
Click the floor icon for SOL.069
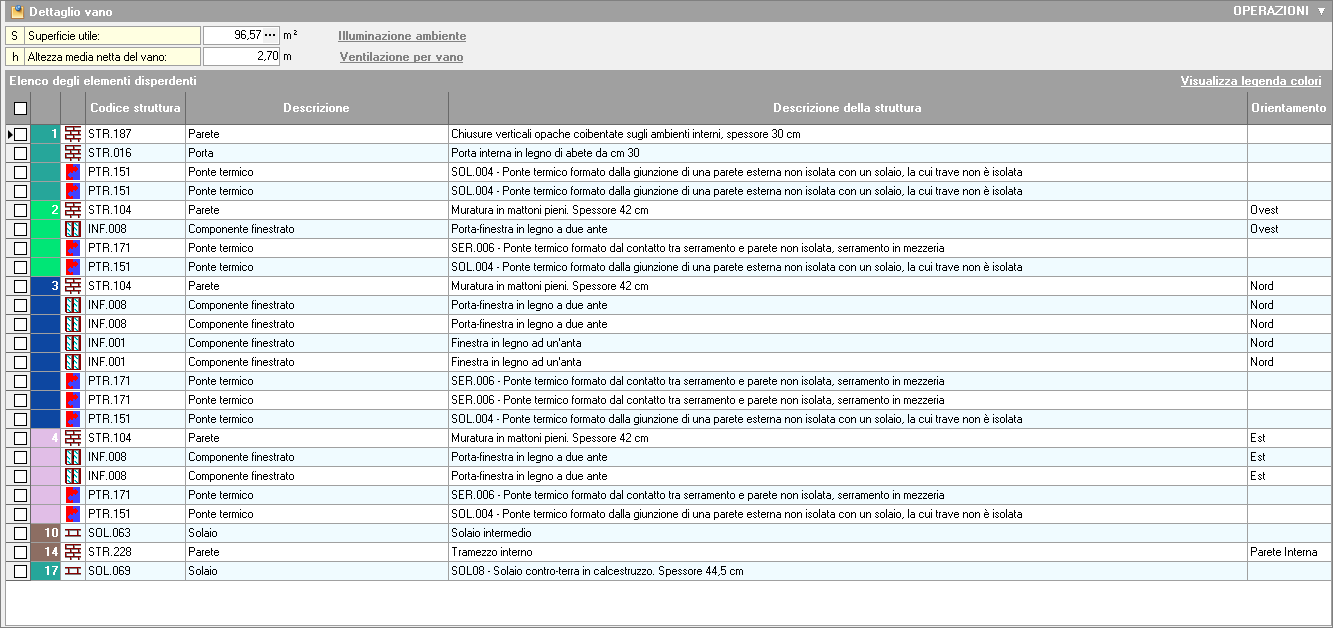coord(73,571)
